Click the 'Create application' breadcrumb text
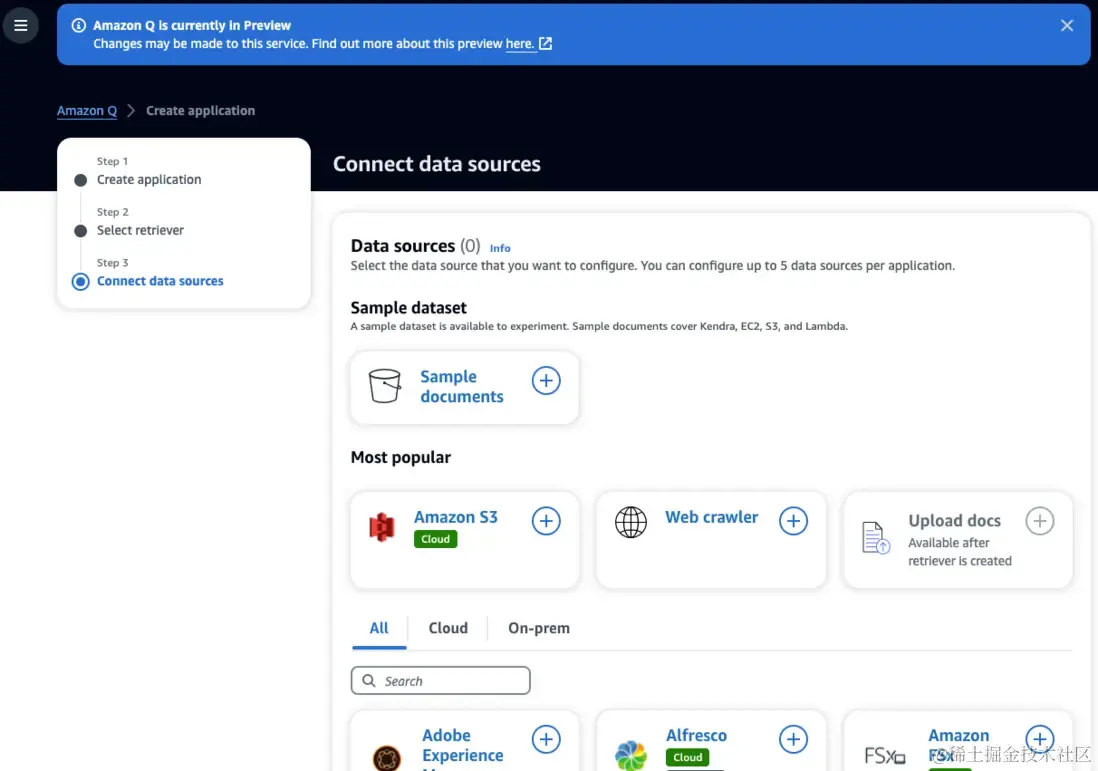Viewport: 1098px width, 771px height. [200, 111]
